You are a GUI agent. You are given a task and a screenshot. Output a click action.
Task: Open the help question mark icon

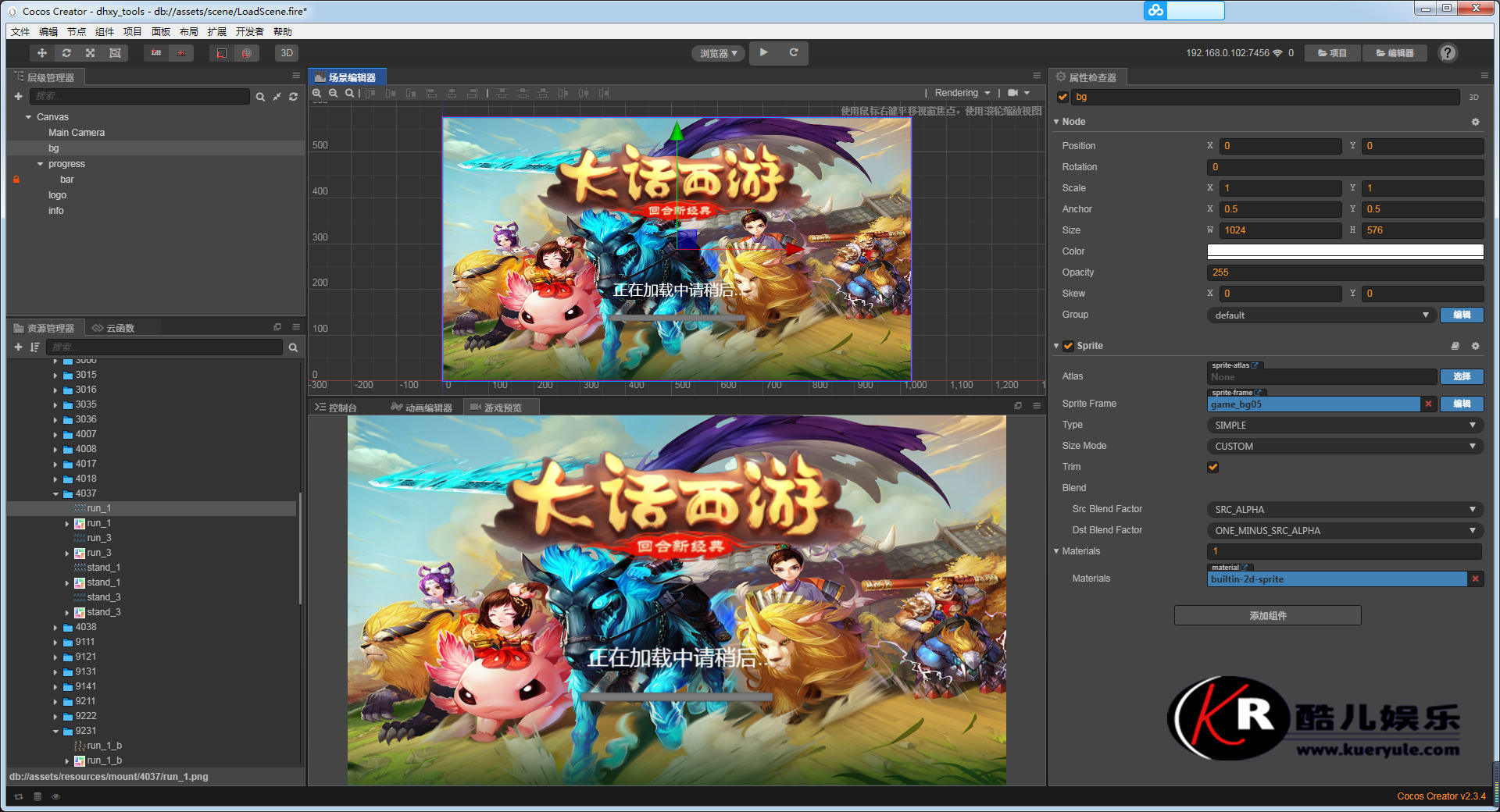1448,53
